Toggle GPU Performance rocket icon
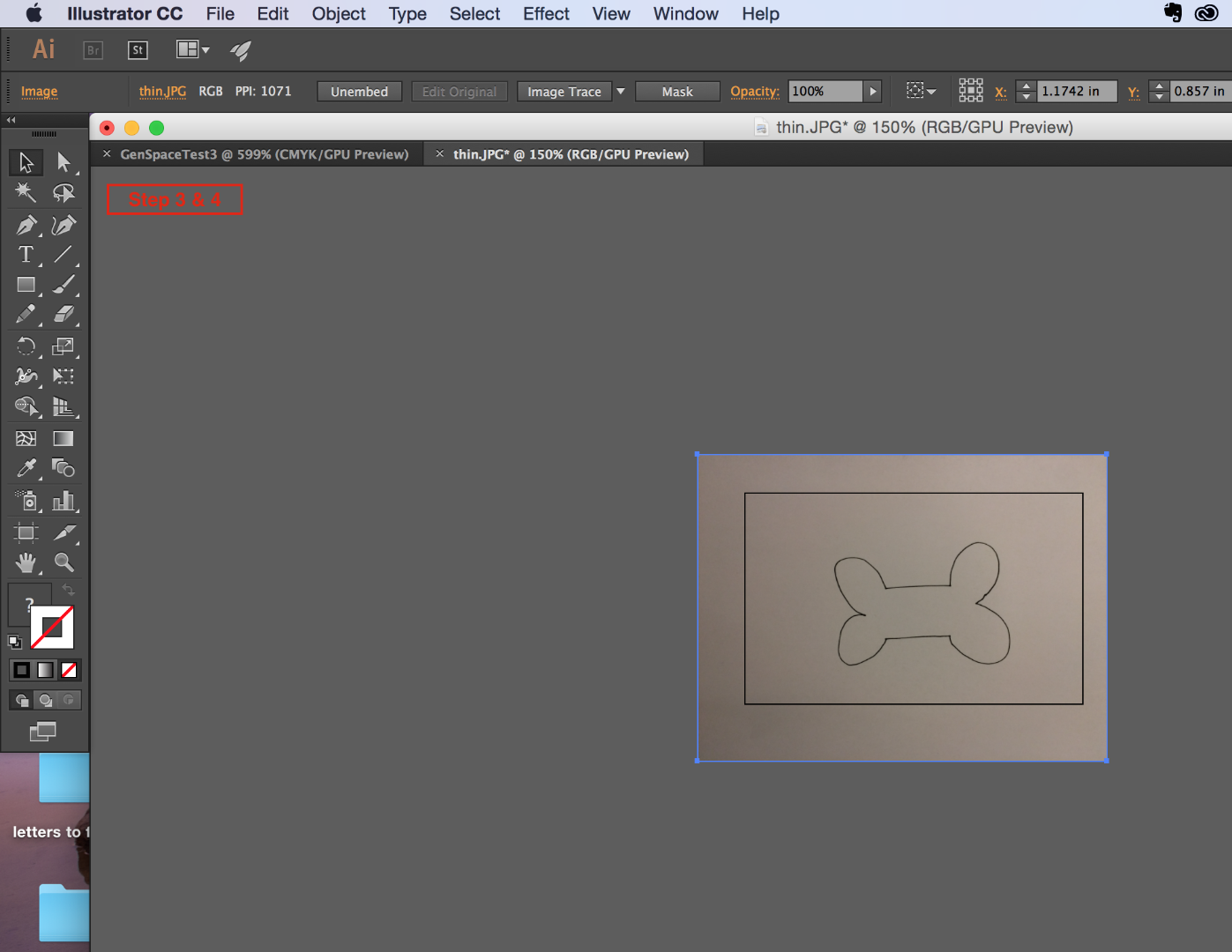The height and width of the screenshot is (952, 1232). [x=241, y=50]
